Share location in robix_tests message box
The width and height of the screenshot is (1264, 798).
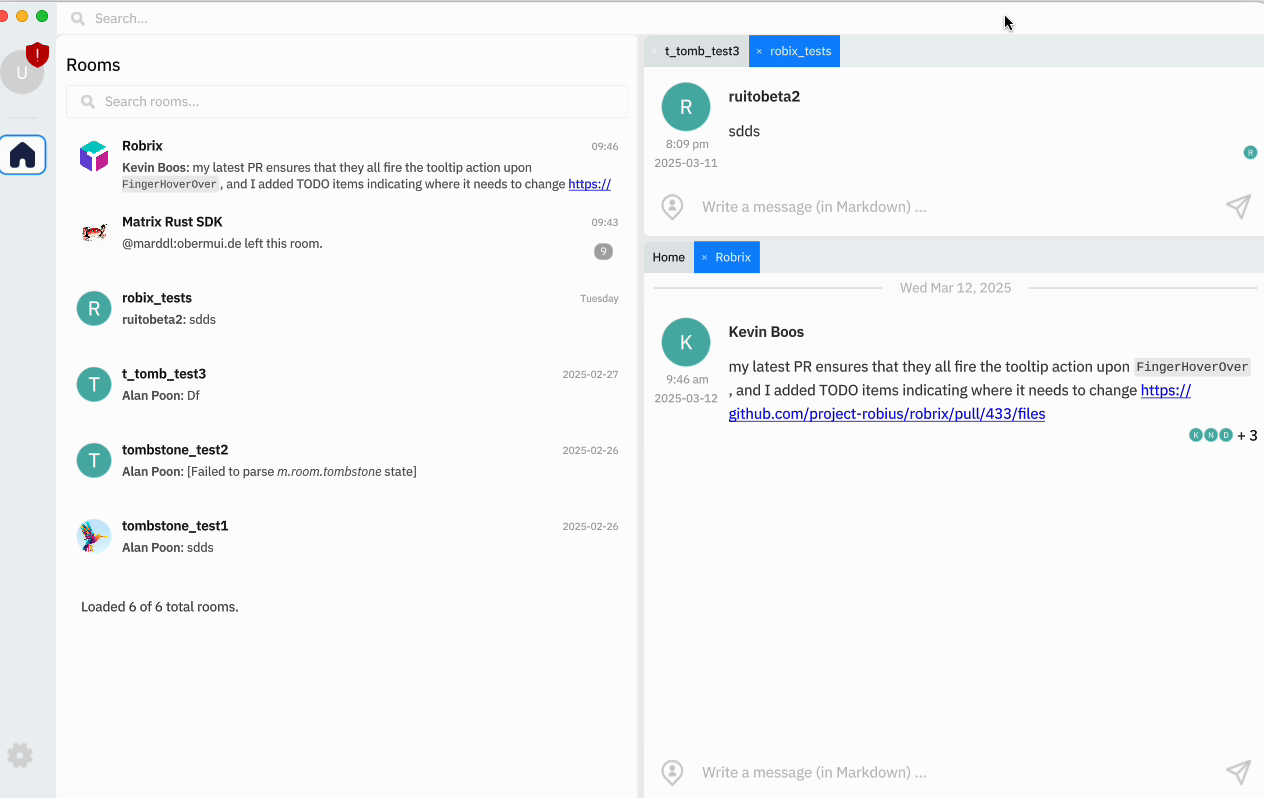pos(672,207)
